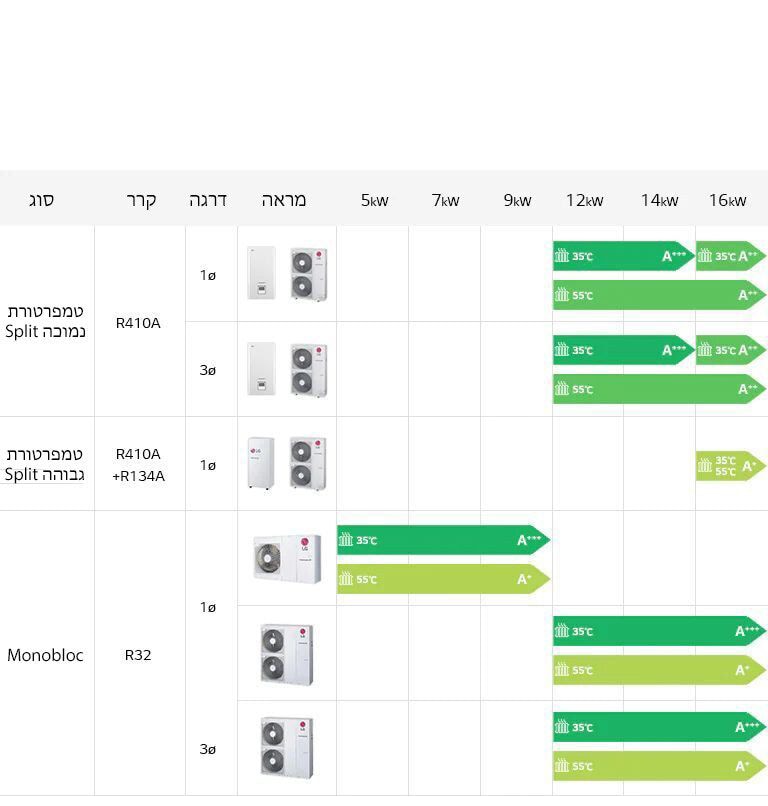Click the 16kW column header

tap(728, 200)
